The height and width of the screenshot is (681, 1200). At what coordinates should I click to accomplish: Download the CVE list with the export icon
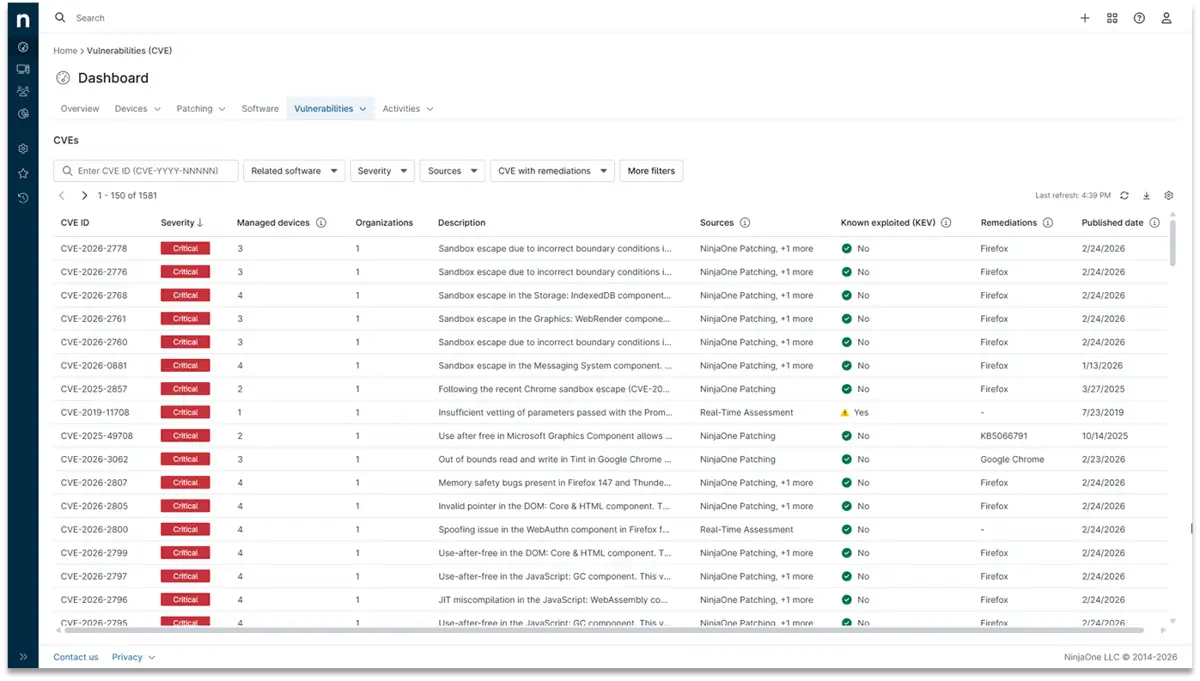[x=1147, y=196]
